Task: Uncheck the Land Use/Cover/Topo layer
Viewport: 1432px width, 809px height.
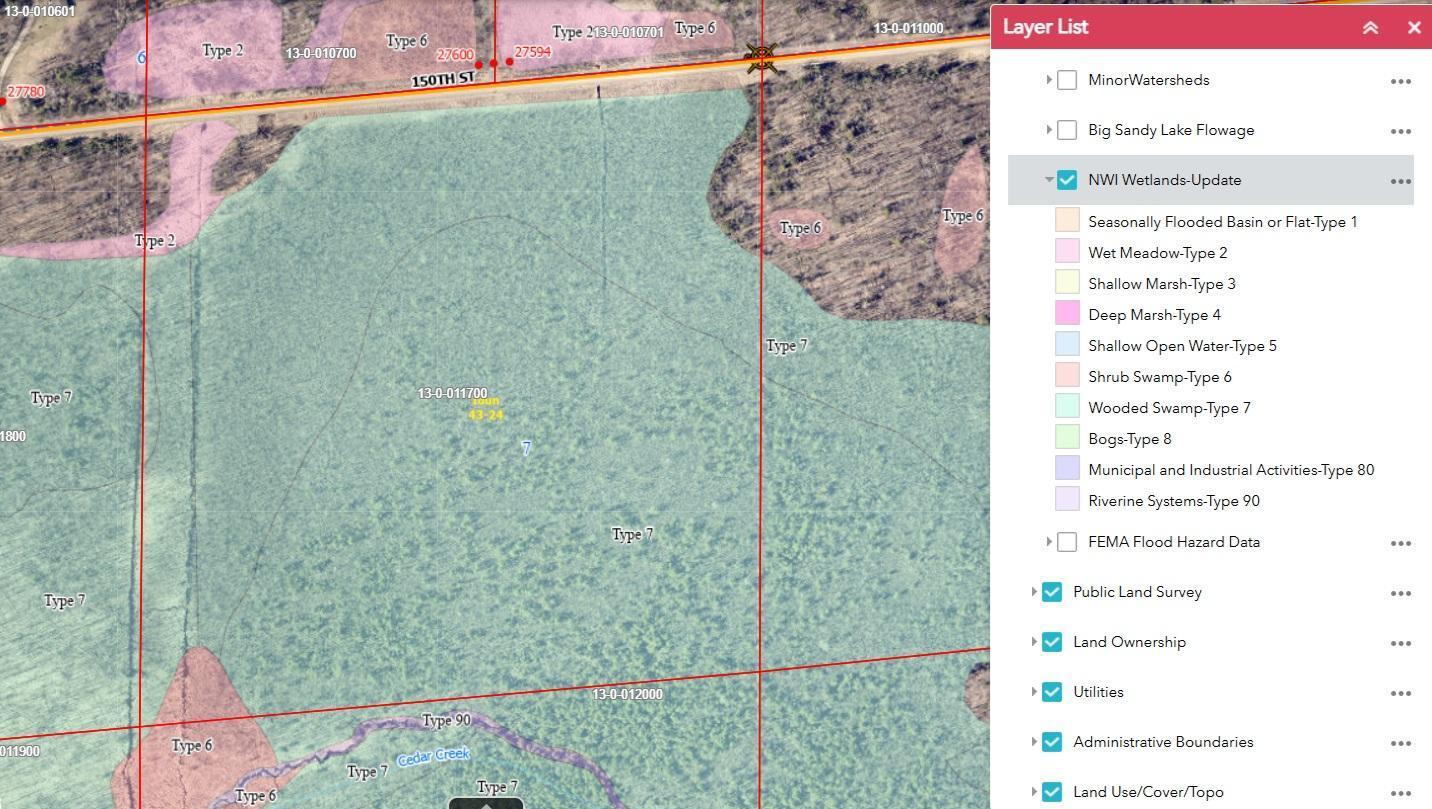Action: coord(1052,792)
